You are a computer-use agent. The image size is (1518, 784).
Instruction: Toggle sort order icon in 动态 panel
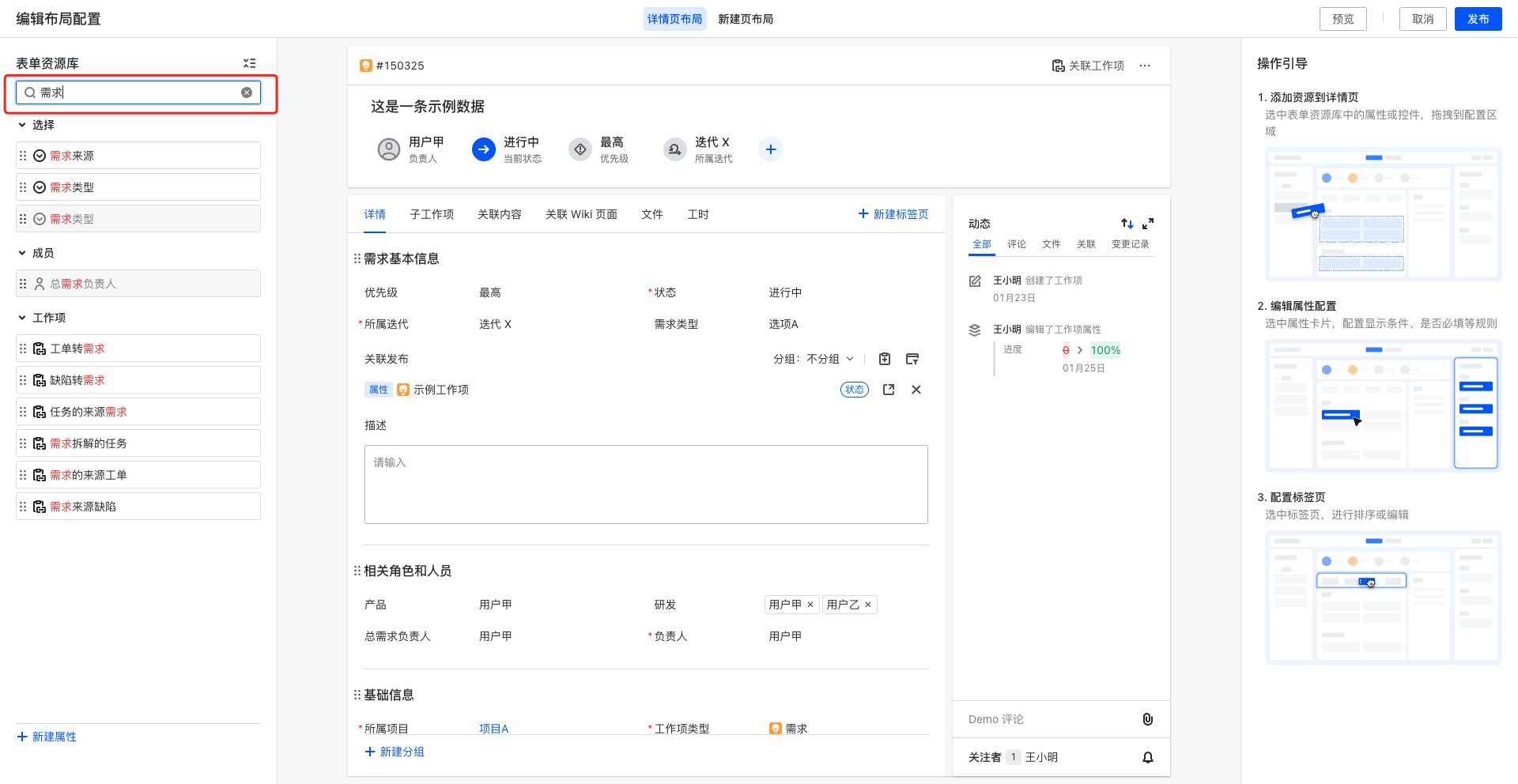(1127, 224)
